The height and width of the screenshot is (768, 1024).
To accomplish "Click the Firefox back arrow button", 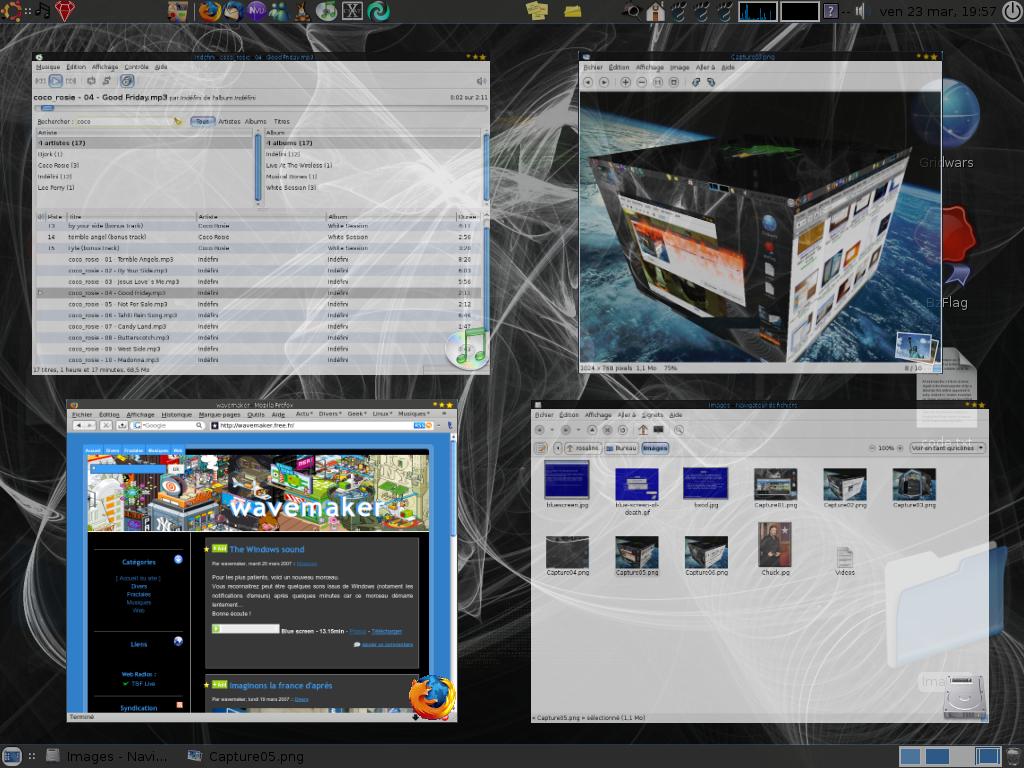I will 79,426.
